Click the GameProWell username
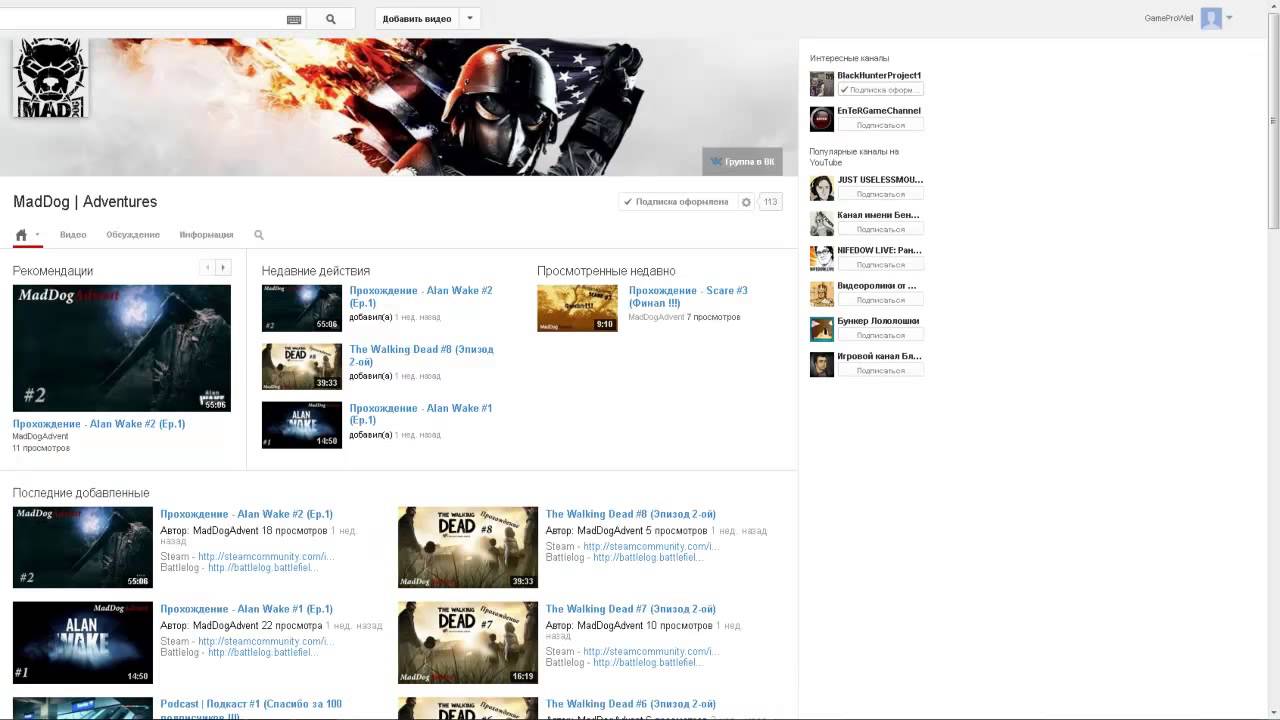This screenshot has width=1280, height=720. click(1169, 18)
